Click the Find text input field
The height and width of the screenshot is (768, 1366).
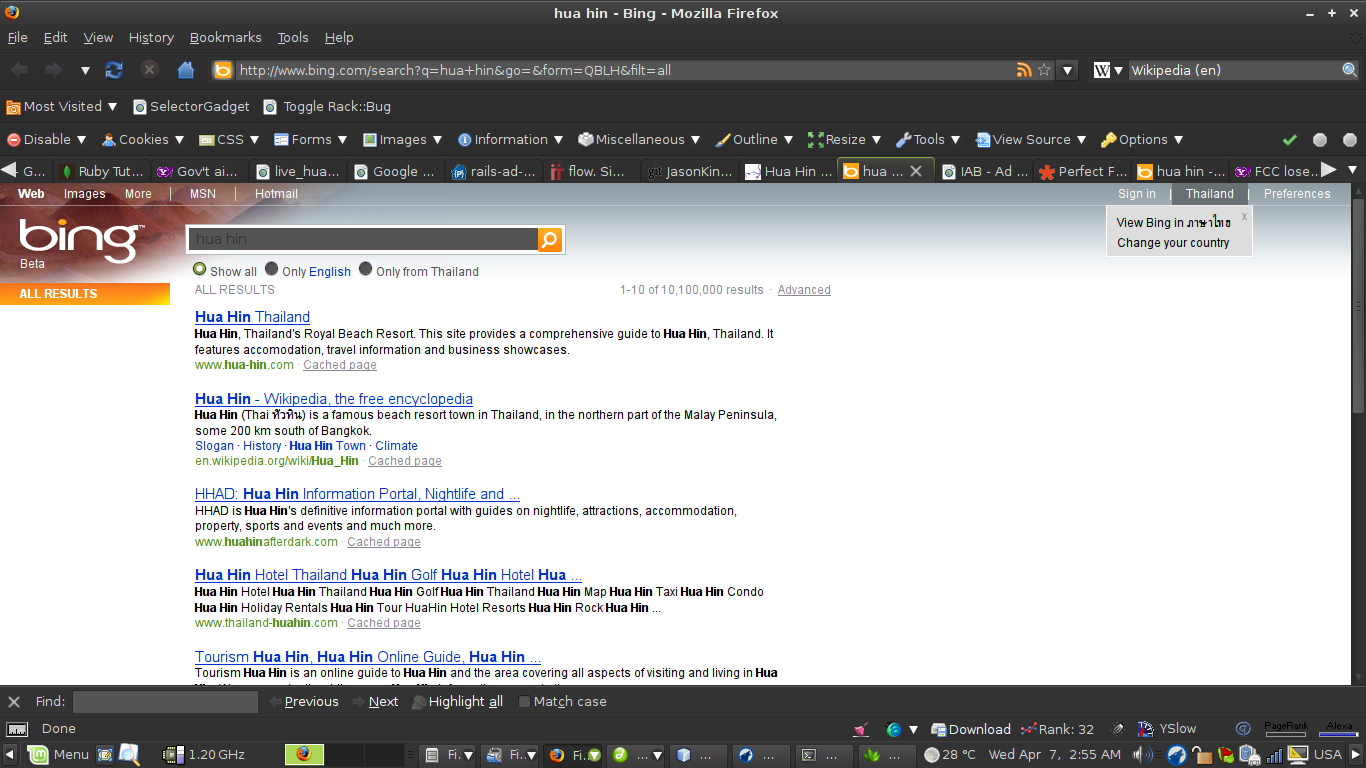coord(165,702)
